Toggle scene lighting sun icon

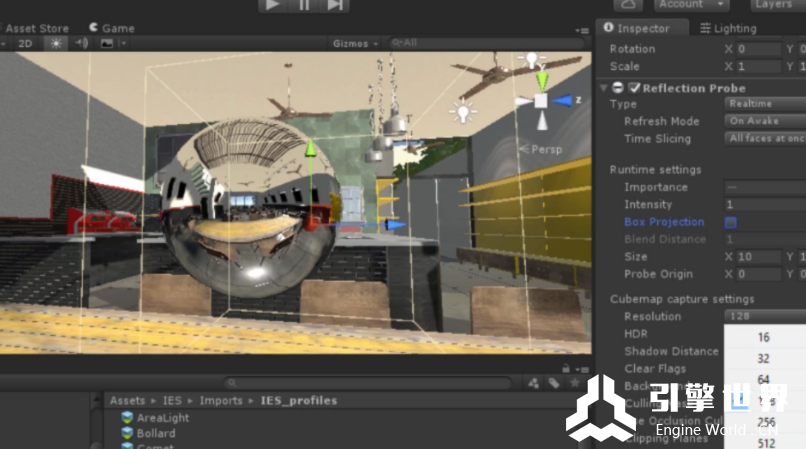(x=56, y=43)
